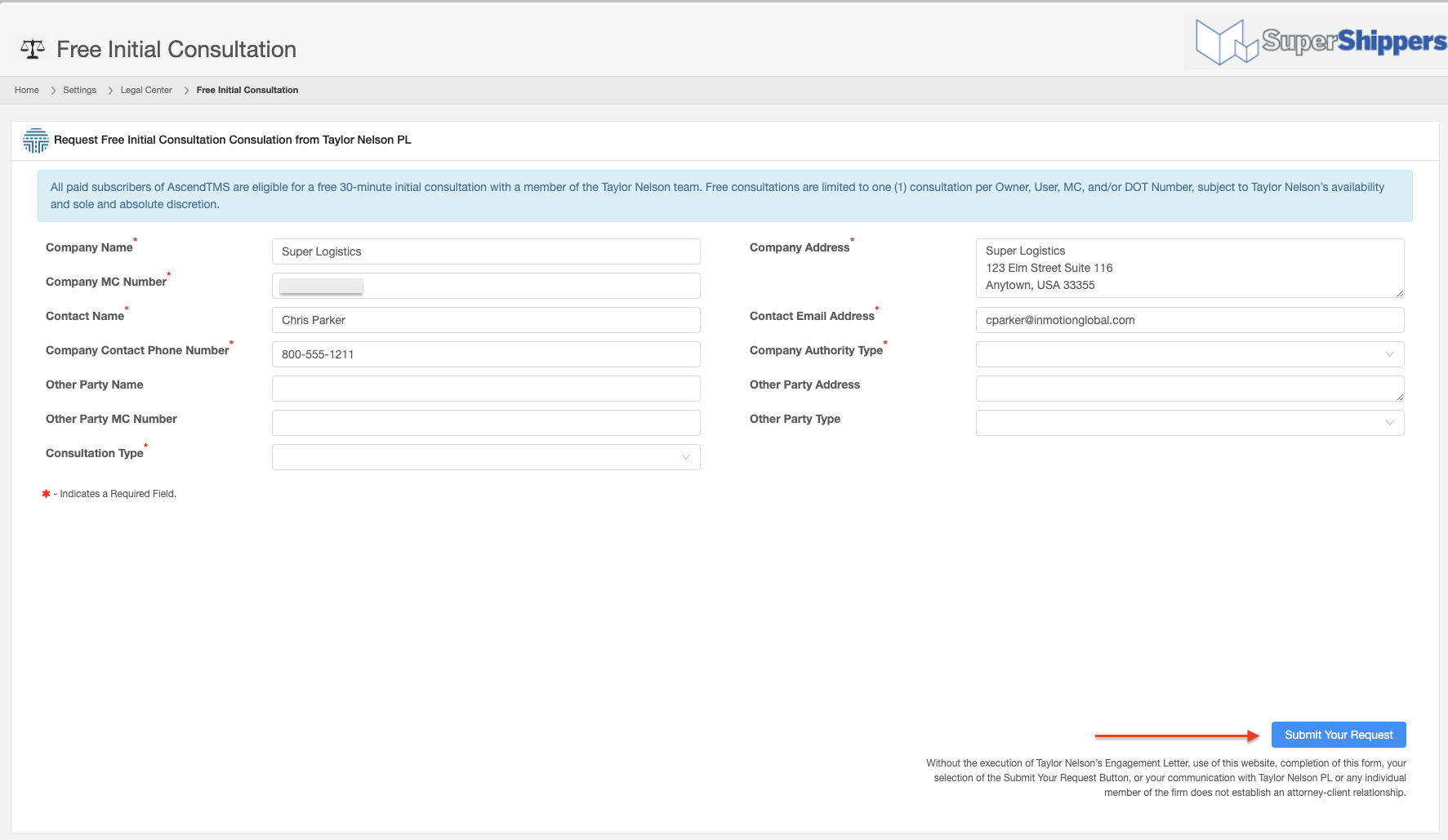This screenshot has height=840, width=1448.
Task: Click the Company Name input field
Action: (x=486, y=251)
